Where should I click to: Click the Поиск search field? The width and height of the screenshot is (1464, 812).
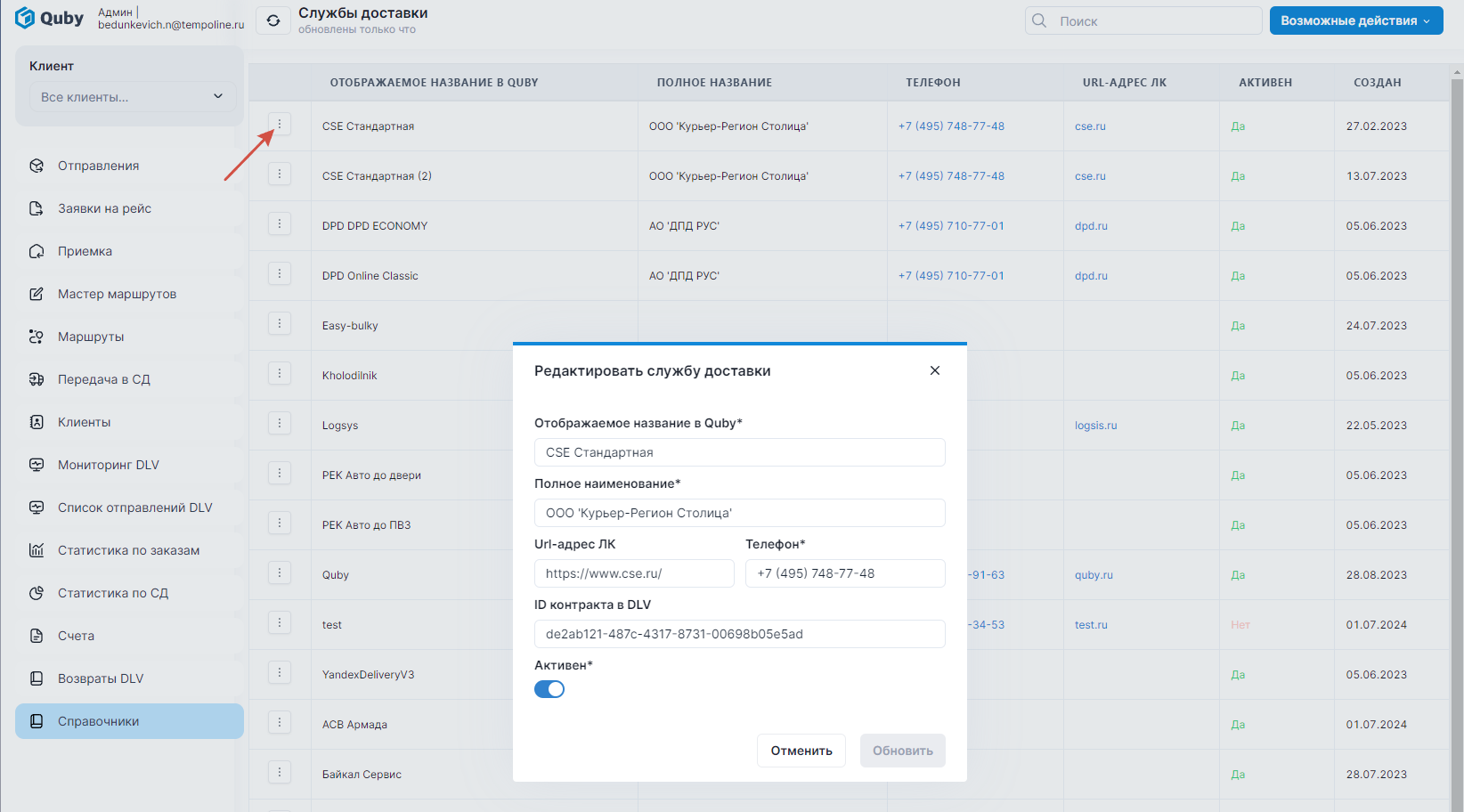(x=1143, y=20)
